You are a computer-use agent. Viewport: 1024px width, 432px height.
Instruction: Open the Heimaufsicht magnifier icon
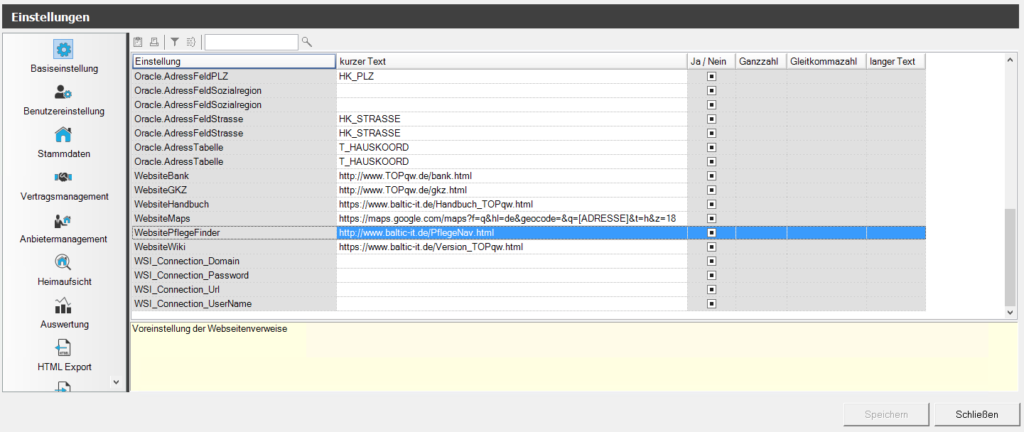pos(63,263)
